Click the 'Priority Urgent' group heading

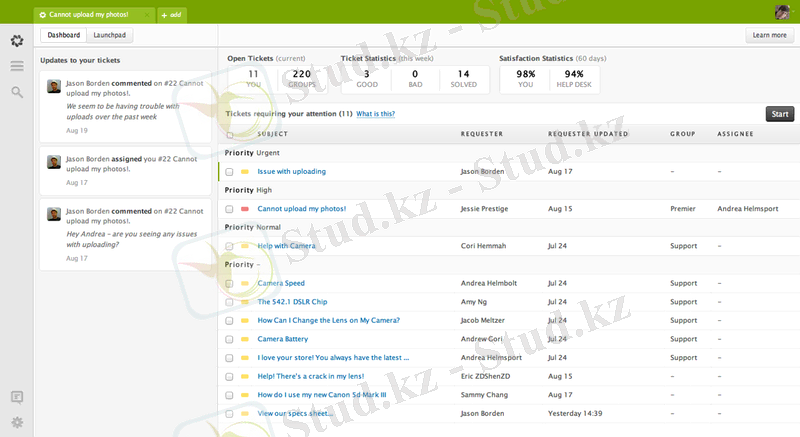(252, 153)
